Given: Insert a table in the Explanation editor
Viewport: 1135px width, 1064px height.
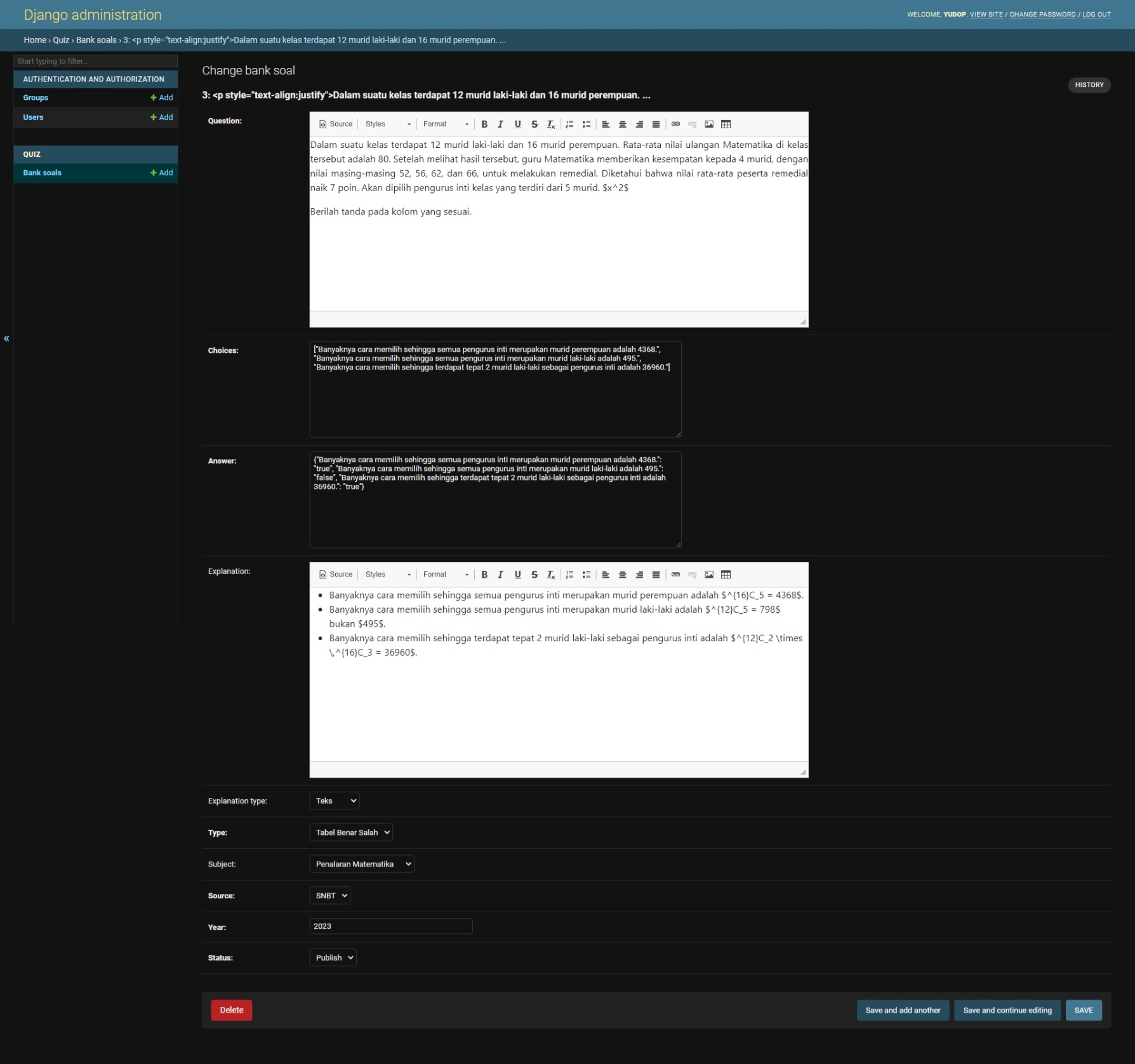Looking at the screenshot, I should coord(726,575).
